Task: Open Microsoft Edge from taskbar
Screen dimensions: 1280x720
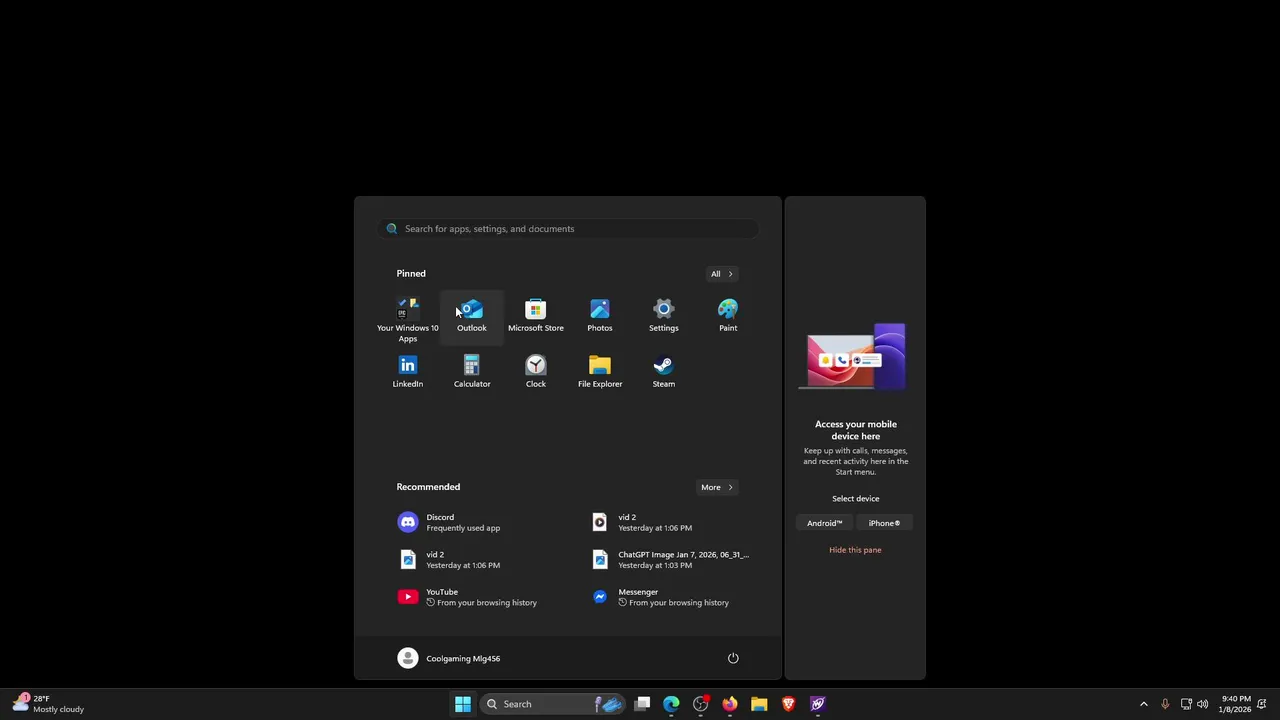Action: coord(671,704)
